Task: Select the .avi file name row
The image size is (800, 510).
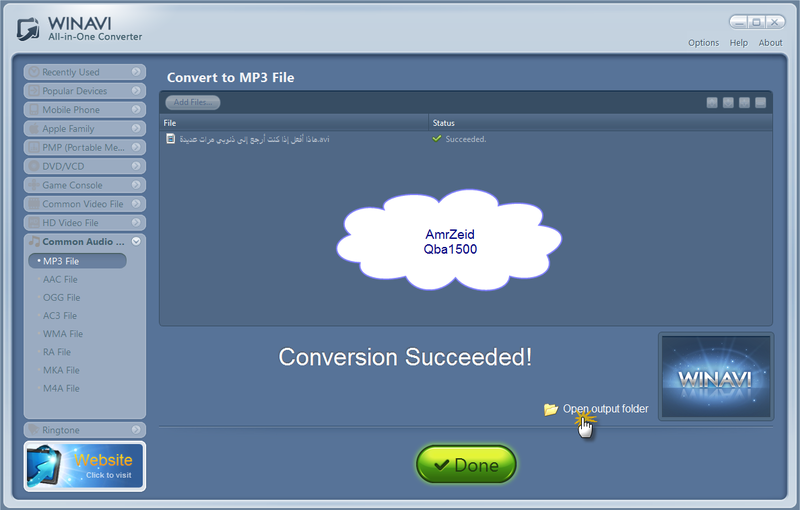Action: [x=254, y=139]
